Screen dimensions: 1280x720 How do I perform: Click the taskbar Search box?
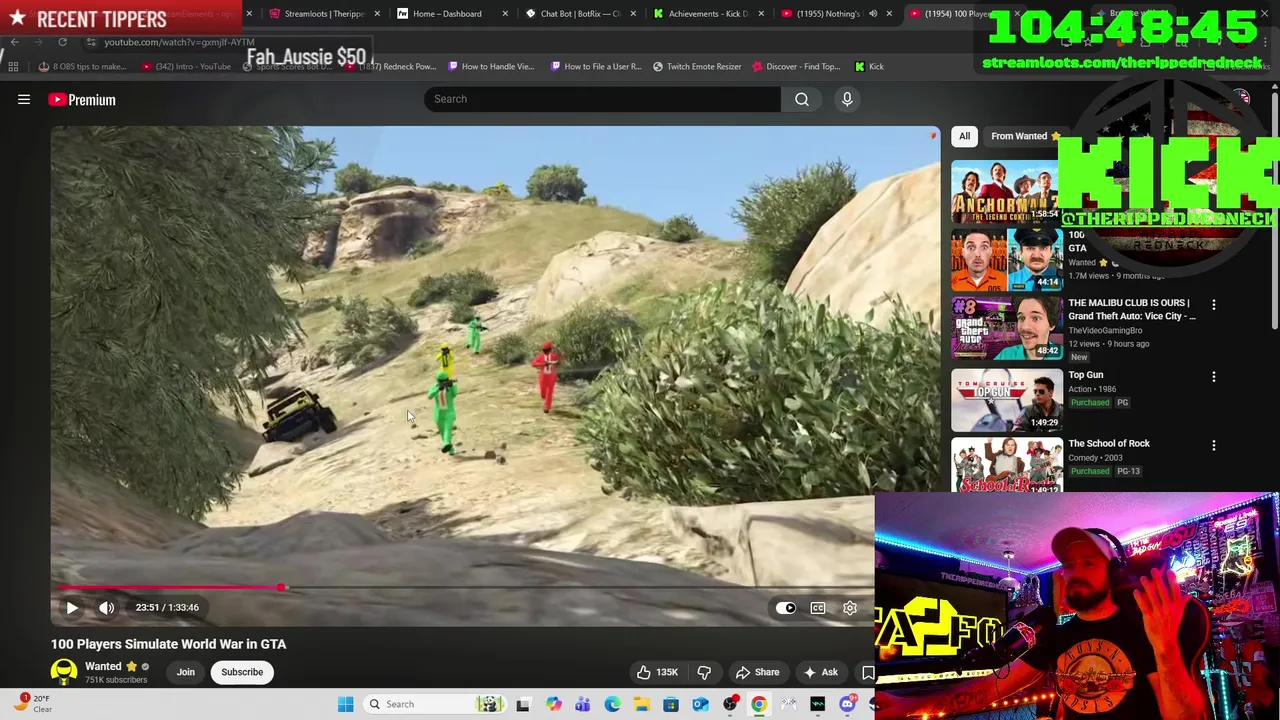[434, 704]
